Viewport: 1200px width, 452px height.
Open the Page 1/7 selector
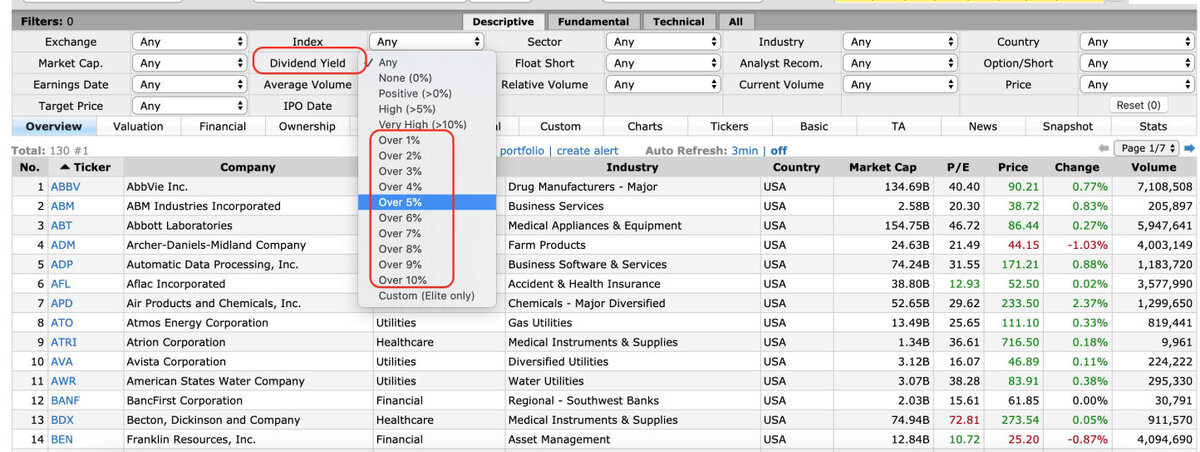coord(1149,148)
